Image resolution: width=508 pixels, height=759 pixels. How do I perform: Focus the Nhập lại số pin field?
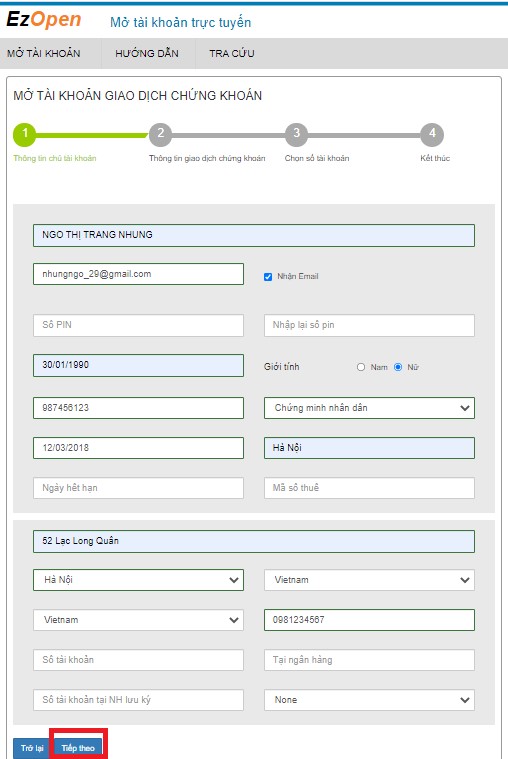click(369, 325)
